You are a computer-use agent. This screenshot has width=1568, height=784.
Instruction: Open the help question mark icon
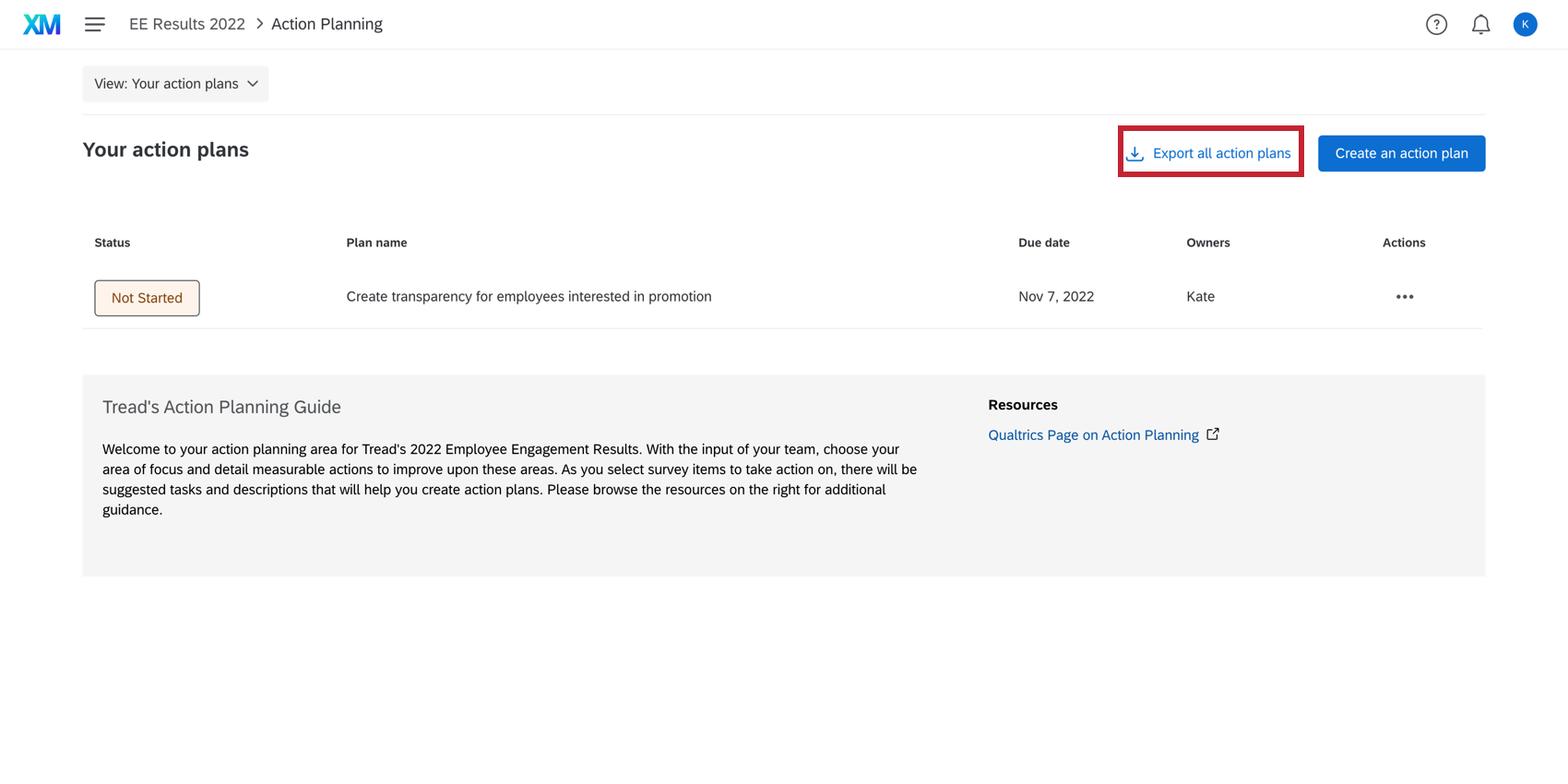tap(1436, 25)
